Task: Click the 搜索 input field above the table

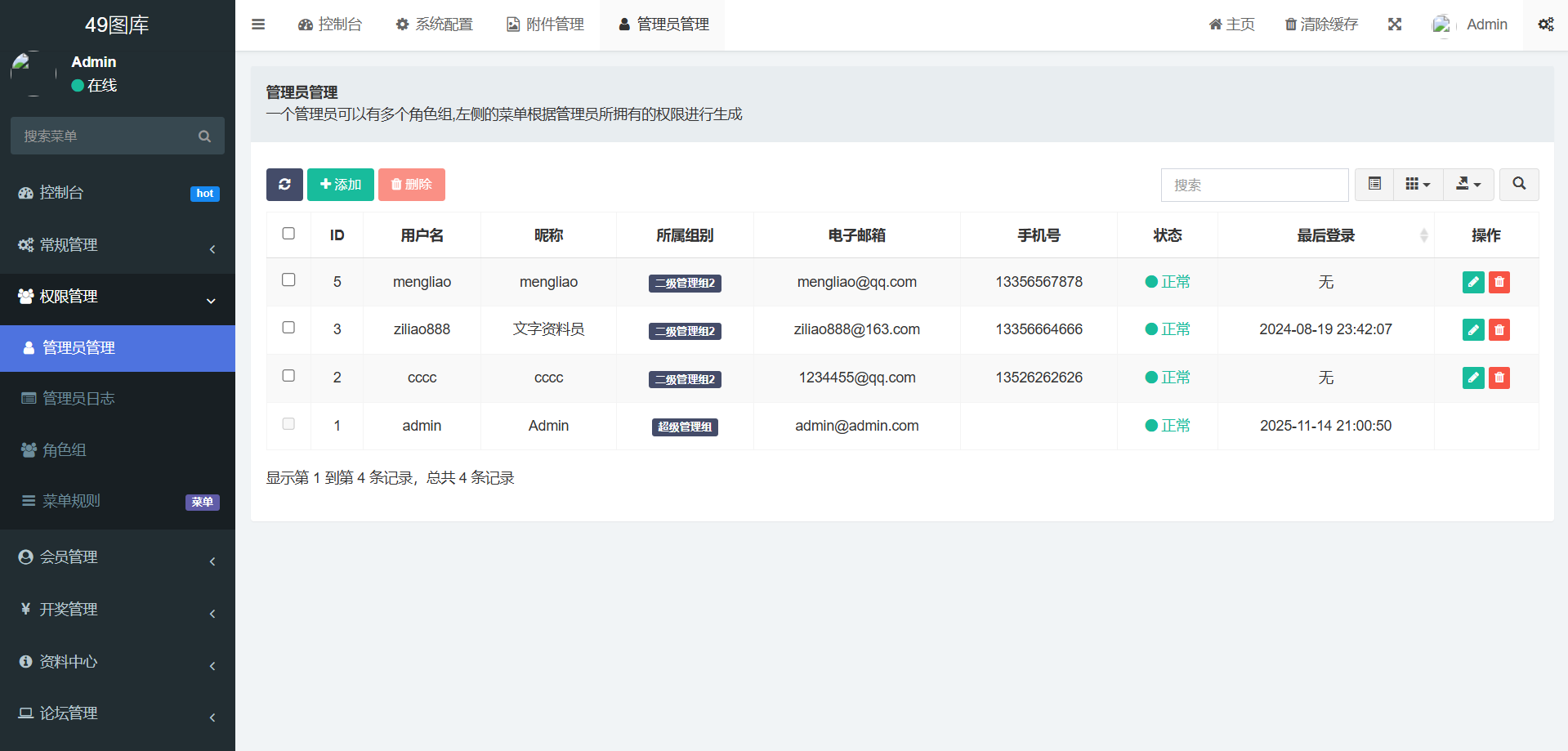Action: click(1253, 186)
